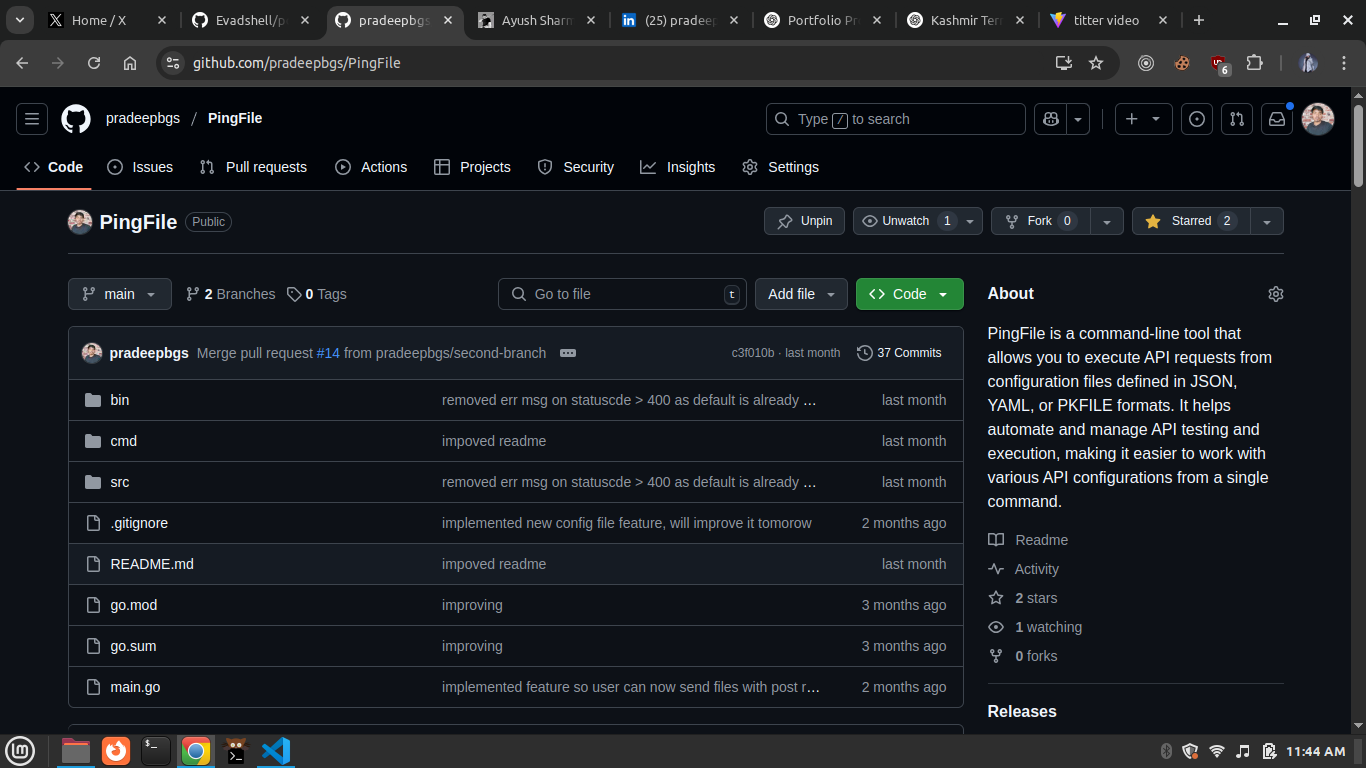Open the GitHub hamburger navigation menu
The width and height of the screenshot is (1366, 768).
[x=32, y=119]
